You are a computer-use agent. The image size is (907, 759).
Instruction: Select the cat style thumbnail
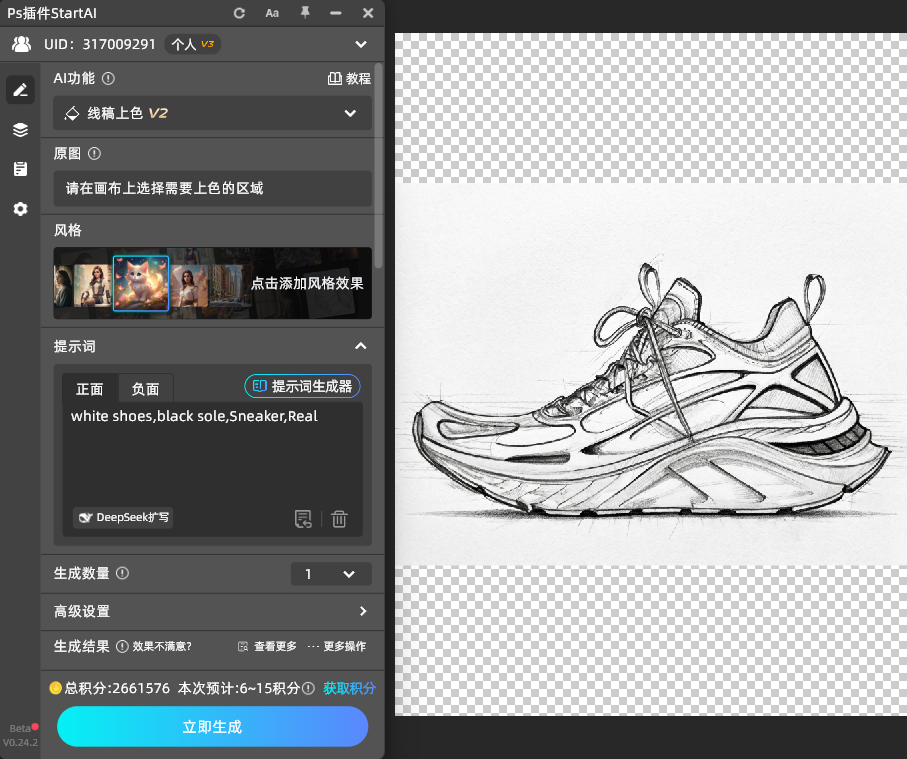[x=141, y=283]
